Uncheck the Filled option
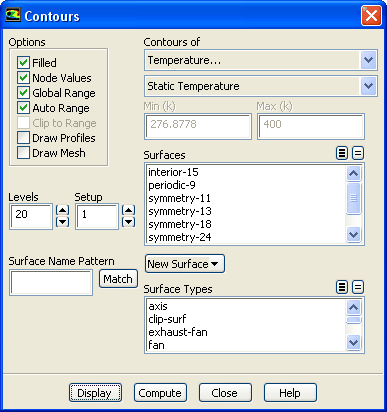Viewport: 387px width, 412px height. pyautogui.click(x=23, y=62)
